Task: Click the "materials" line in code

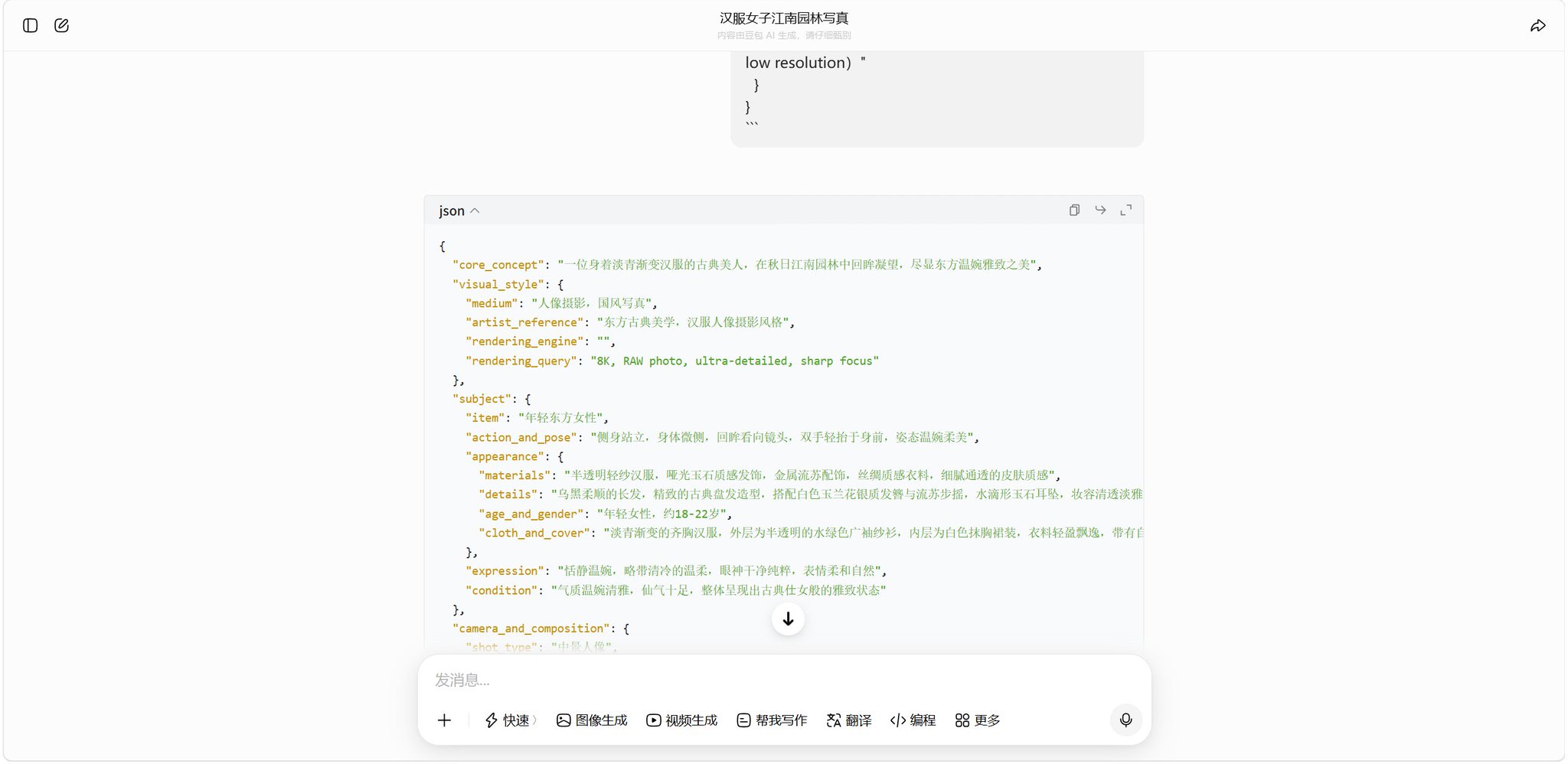Action: pos(769,475)
